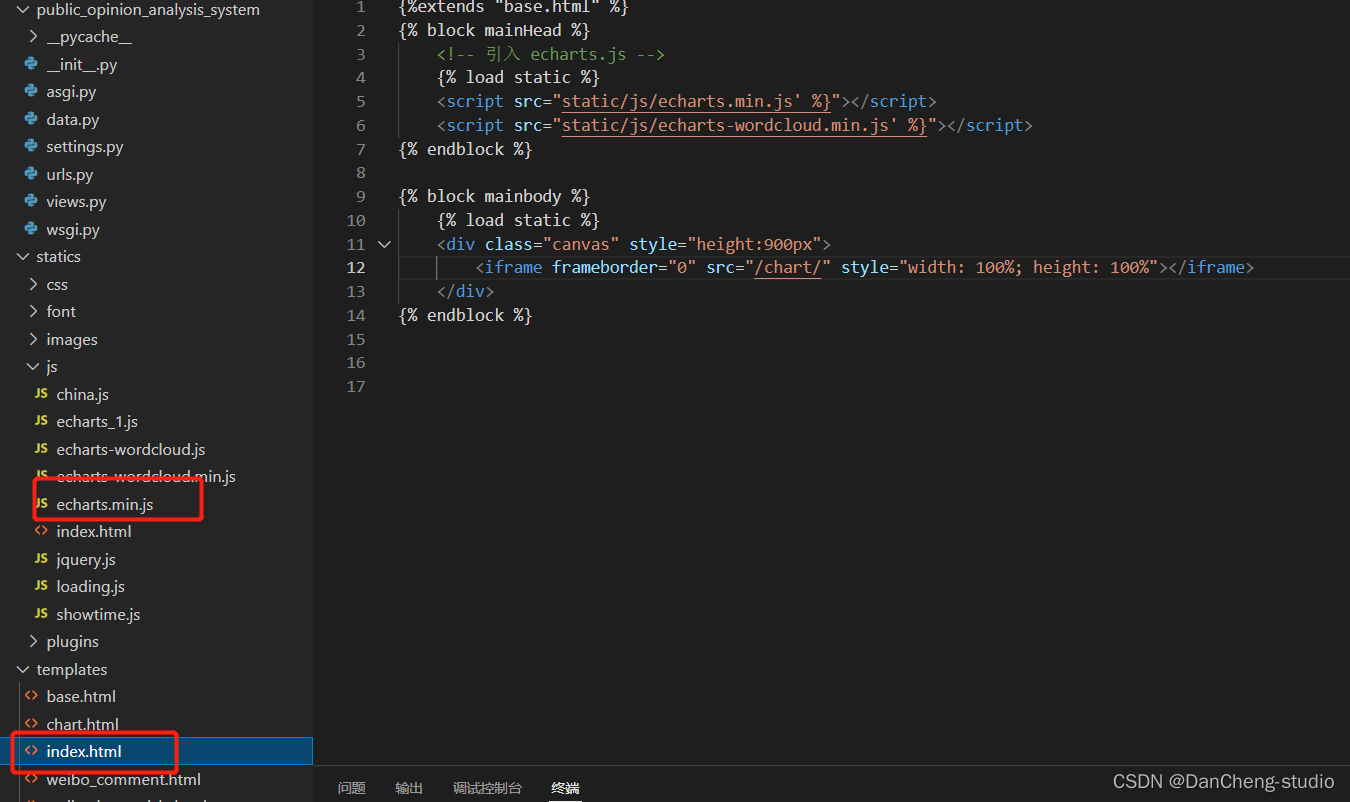
Task: Place cursor on empty line 16
Action: (x=600, y=363)
